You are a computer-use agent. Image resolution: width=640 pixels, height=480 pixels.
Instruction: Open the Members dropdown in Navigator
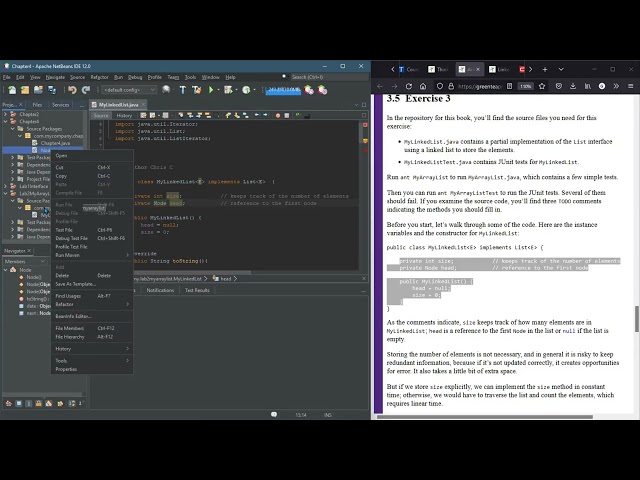pos(24,261)
